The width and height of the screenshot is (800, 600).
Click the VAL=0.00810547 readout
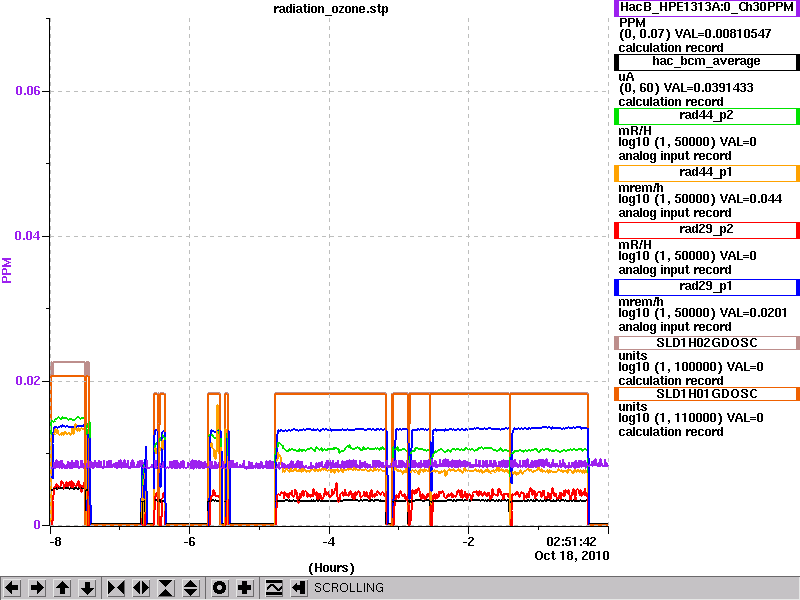click(x=723, y=34)
